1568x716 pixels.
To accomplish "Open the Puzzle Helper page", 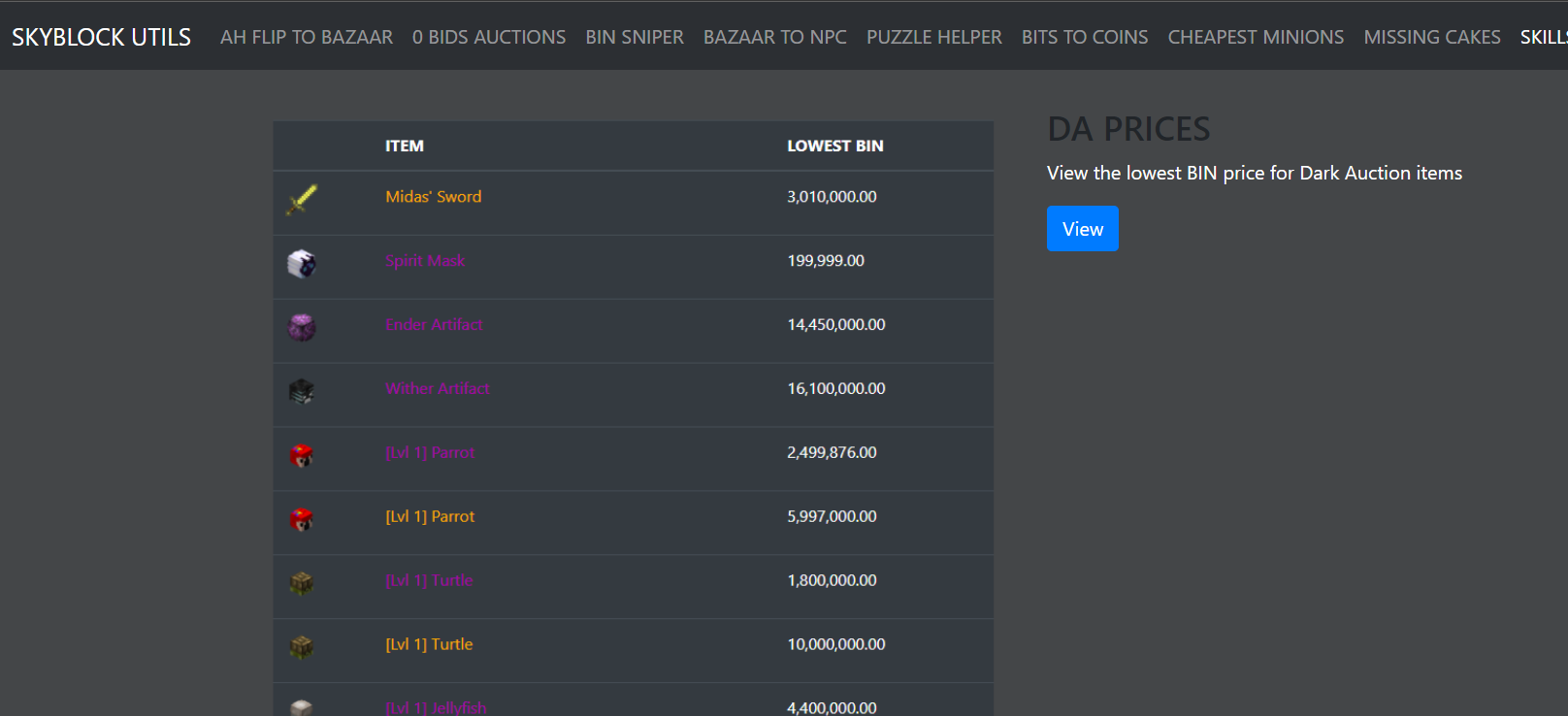I will (x=934, y=37).
